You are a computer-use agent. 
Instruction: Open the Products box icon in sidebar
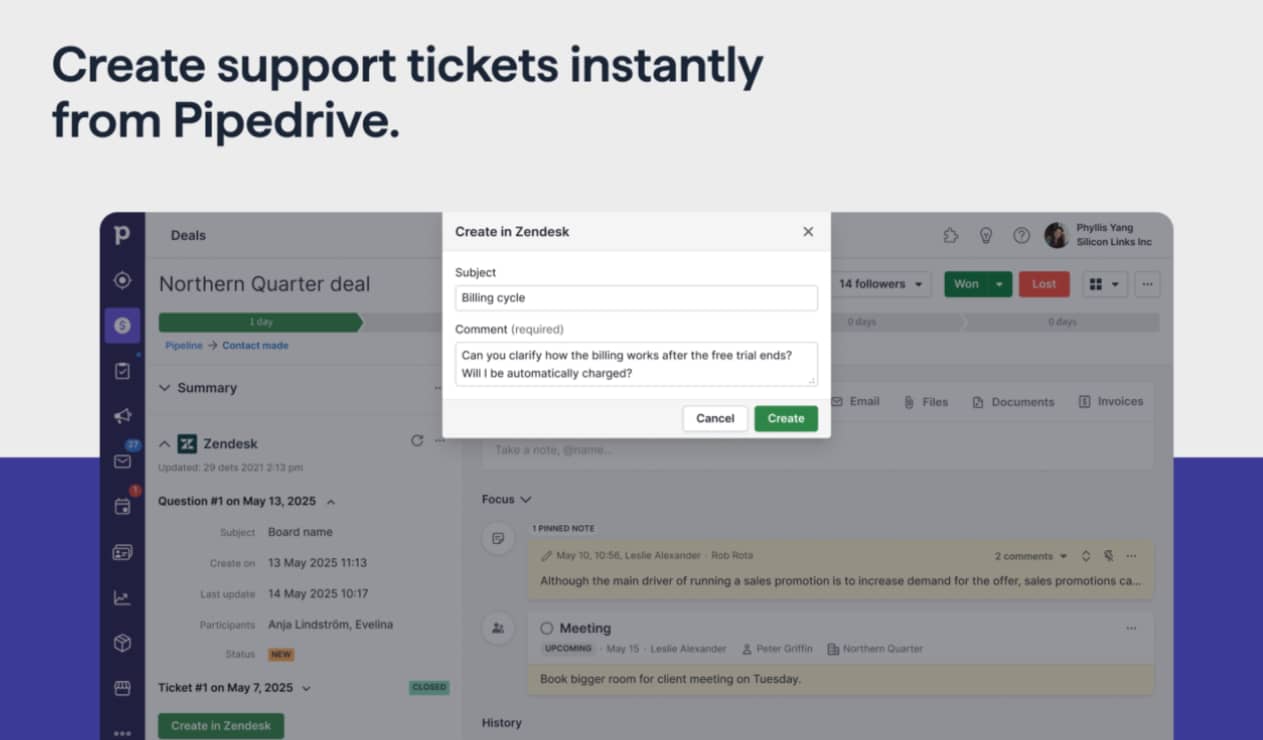click(x=122, y=643)
